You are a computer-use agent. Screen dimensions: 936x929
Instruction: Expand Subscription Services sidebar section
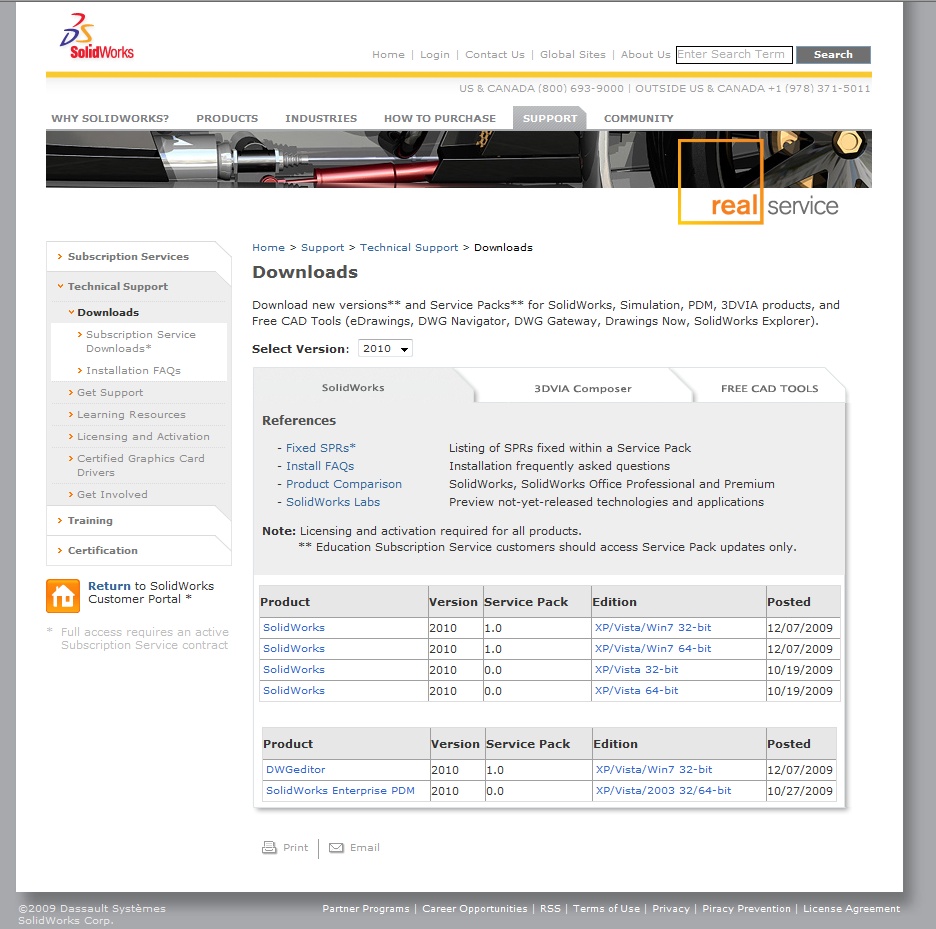click(x=128, y=256)
